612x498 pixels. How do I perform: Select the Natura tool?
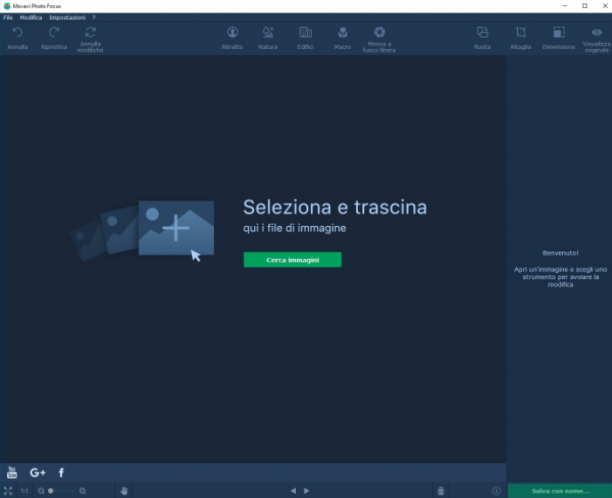(268, 38)
